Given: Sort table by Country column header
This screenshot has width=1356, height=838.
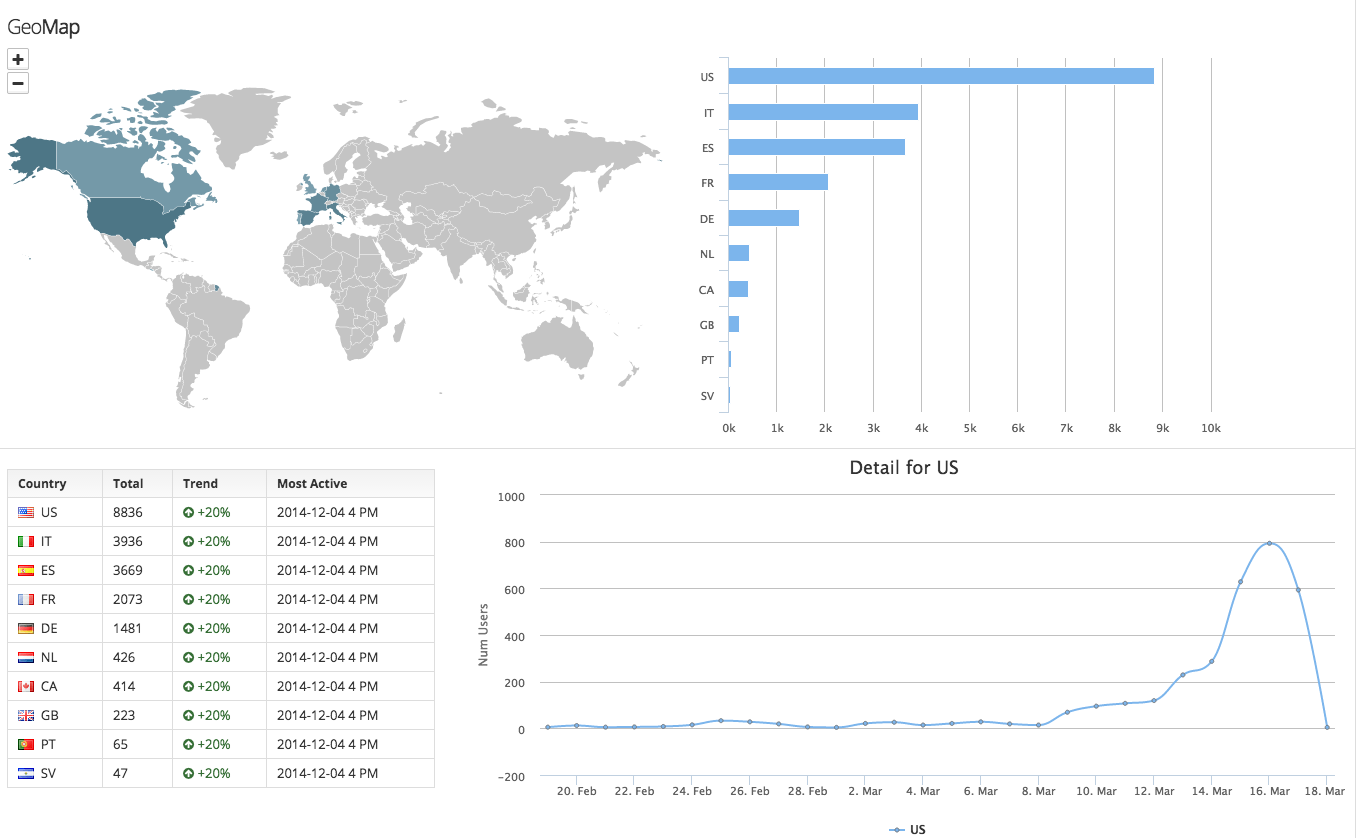Looking at the screenshot, I should (x=42, y=483).
